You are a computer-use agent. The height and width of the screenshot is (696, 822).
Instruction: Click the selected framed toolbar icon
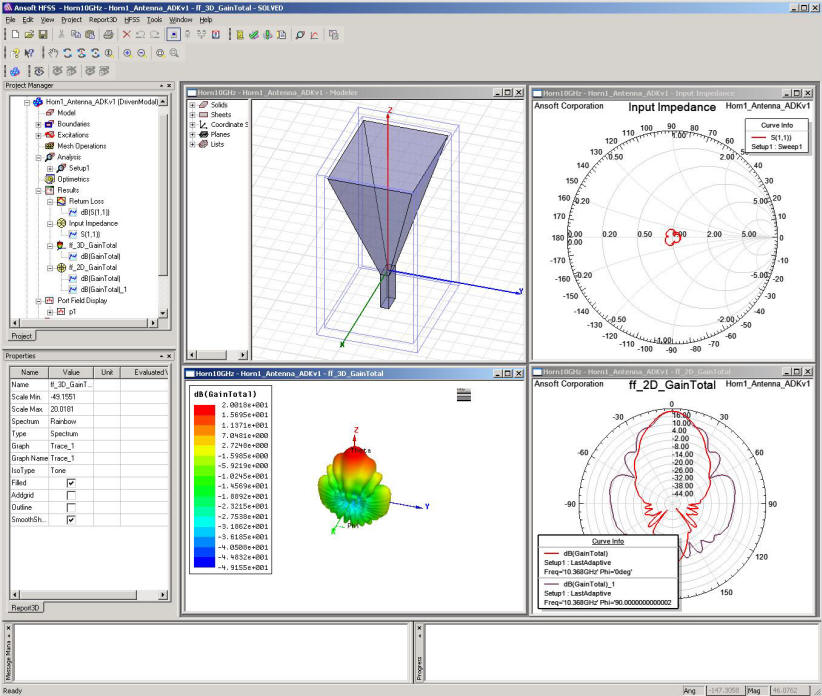(173, 35)
